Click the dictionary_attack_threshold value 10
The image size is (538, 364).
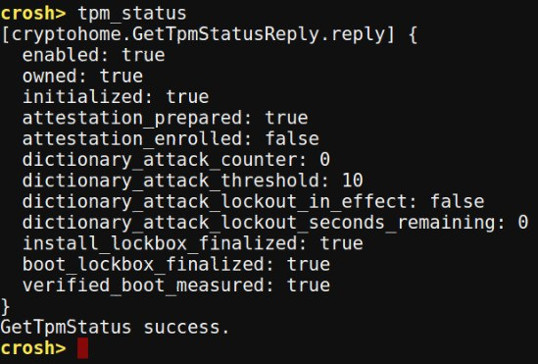(x=352, y=180)
